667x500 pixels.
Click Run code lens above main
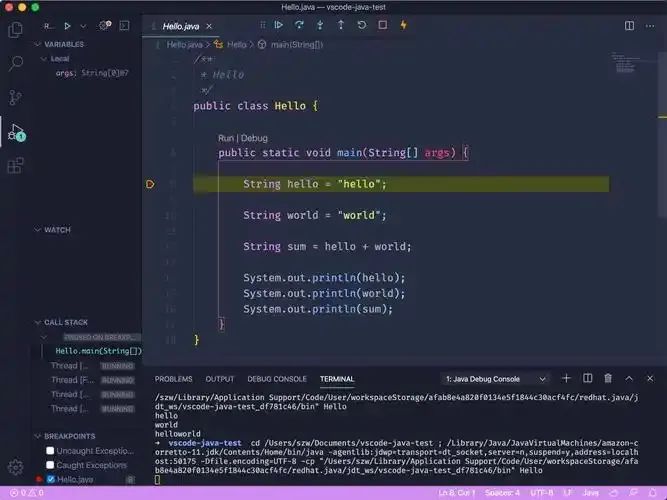(x=225, y=138)
